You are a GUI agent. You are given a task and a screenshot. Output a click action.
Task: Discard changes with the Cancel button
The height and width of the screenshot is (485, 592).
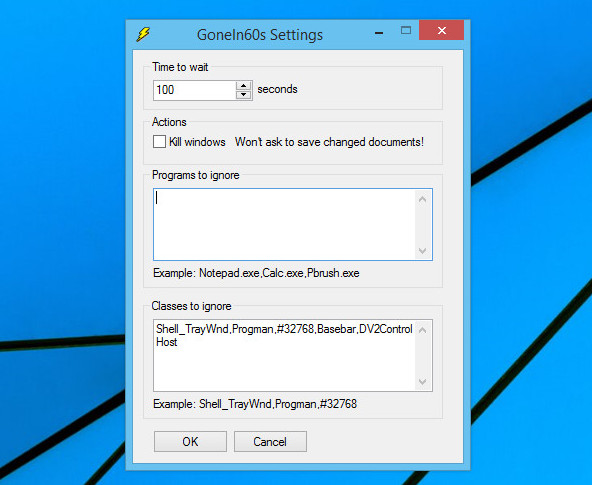(270, 442)
